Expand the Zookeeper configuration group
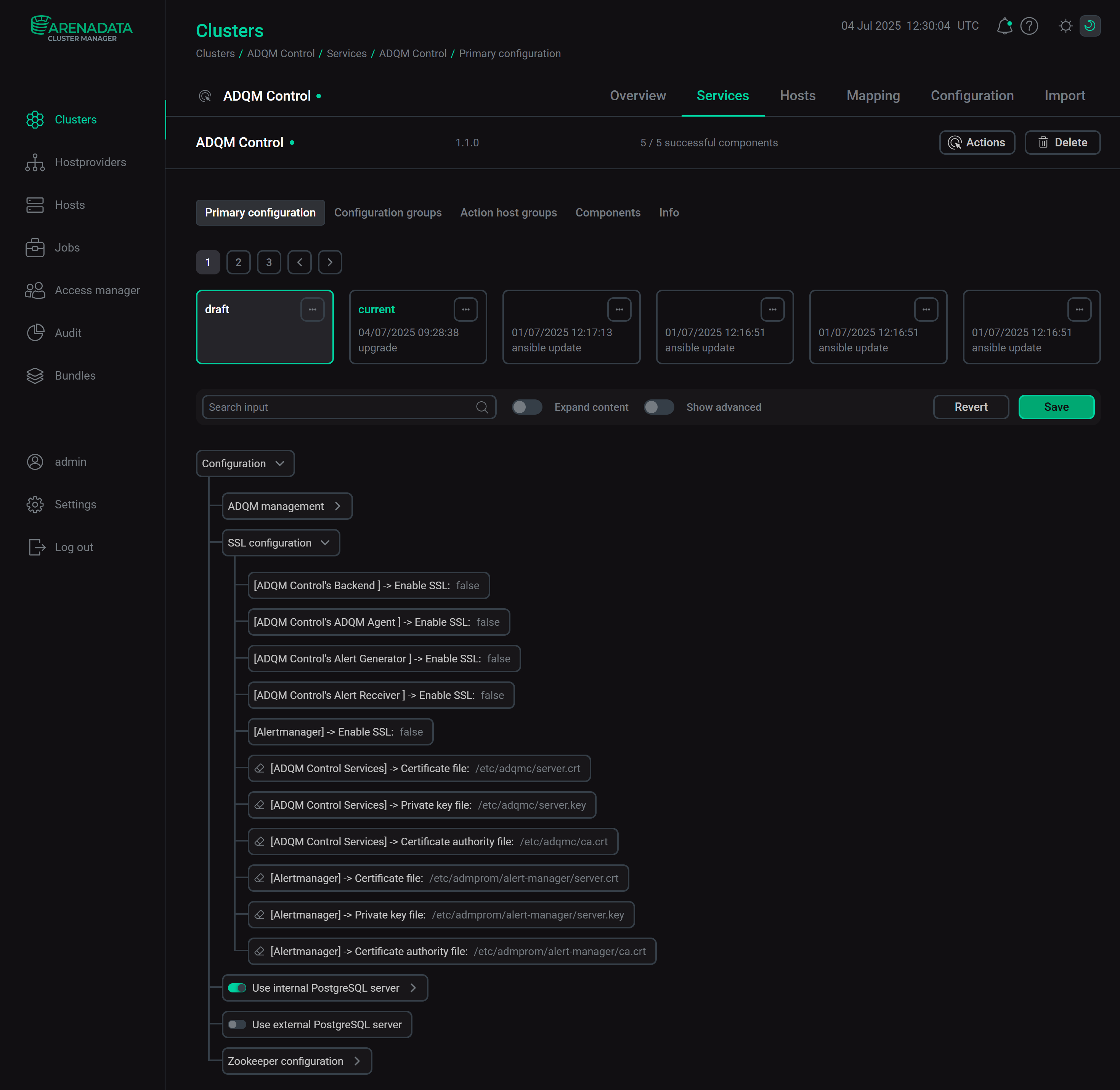1120x1090 pixels. [358, 1061]
